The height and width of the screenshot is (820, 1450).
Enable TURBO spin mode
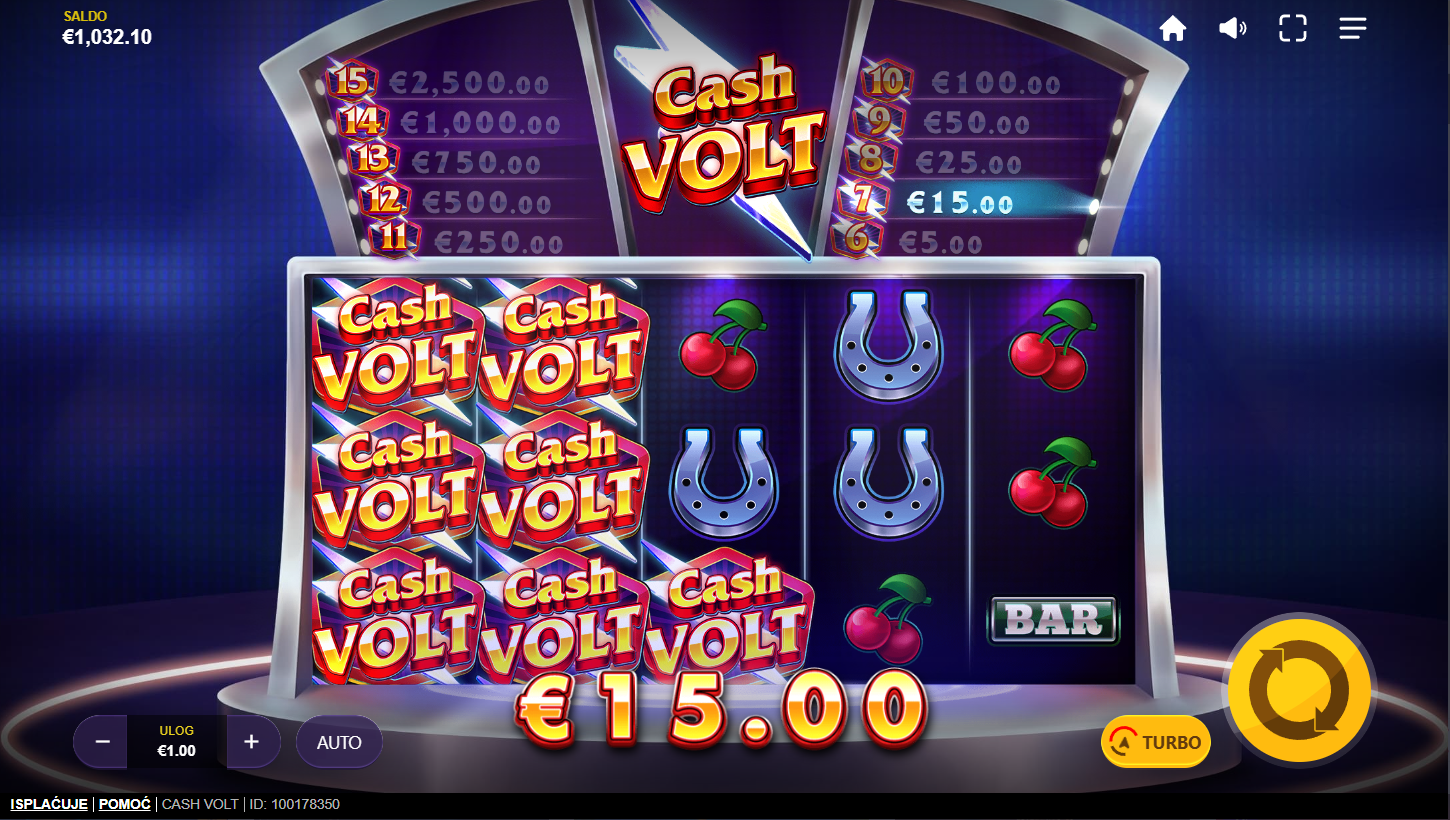[1156, 742]
